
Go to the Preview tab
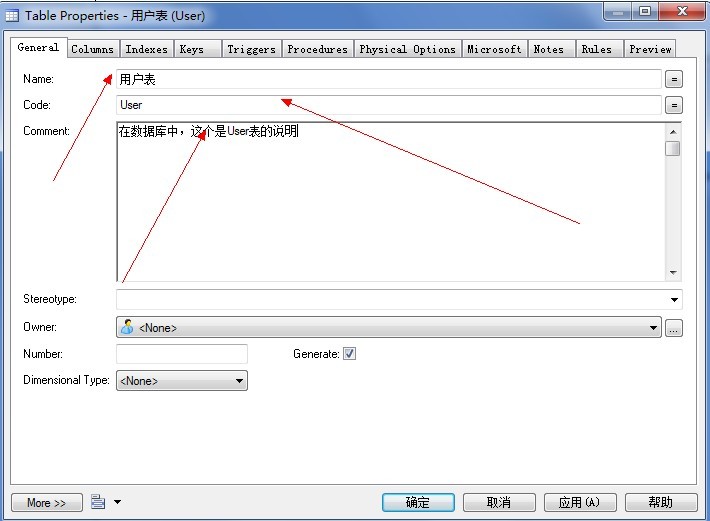[650, 49]
